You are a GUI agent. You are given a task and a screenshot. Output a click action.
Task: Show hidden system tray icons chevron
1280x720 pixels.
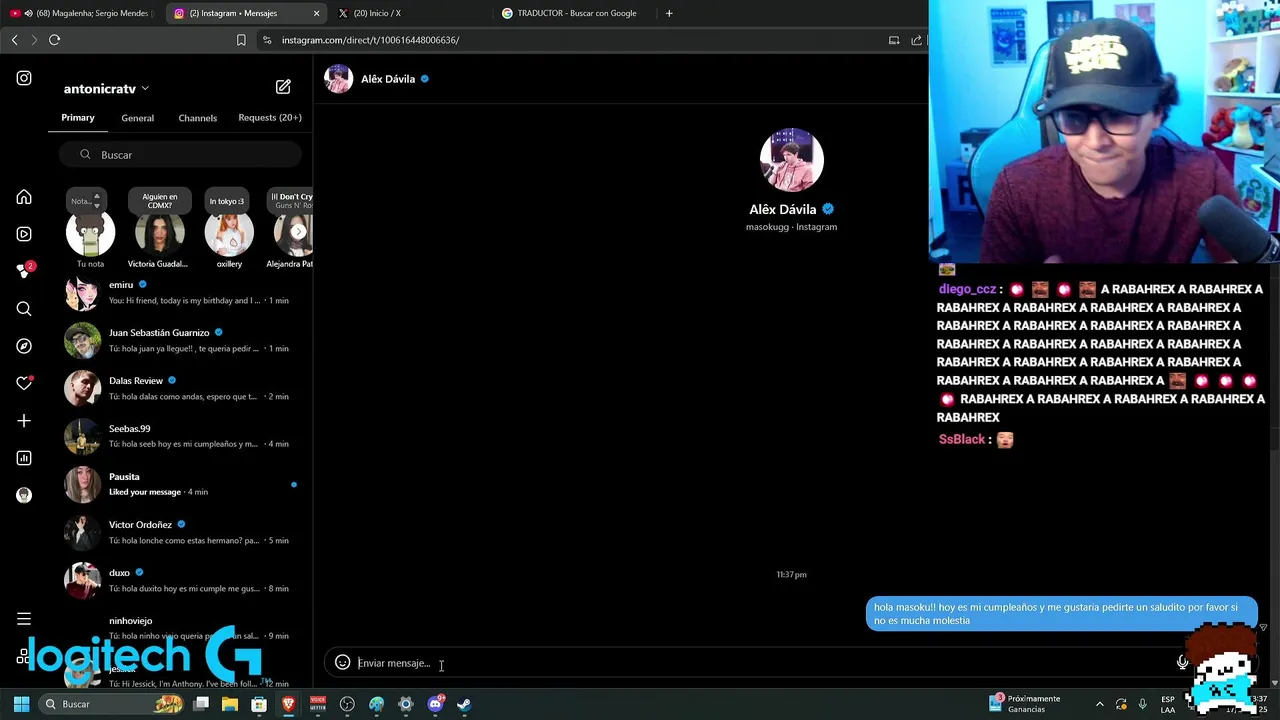pyautogui.click(x=1100, y=704)
